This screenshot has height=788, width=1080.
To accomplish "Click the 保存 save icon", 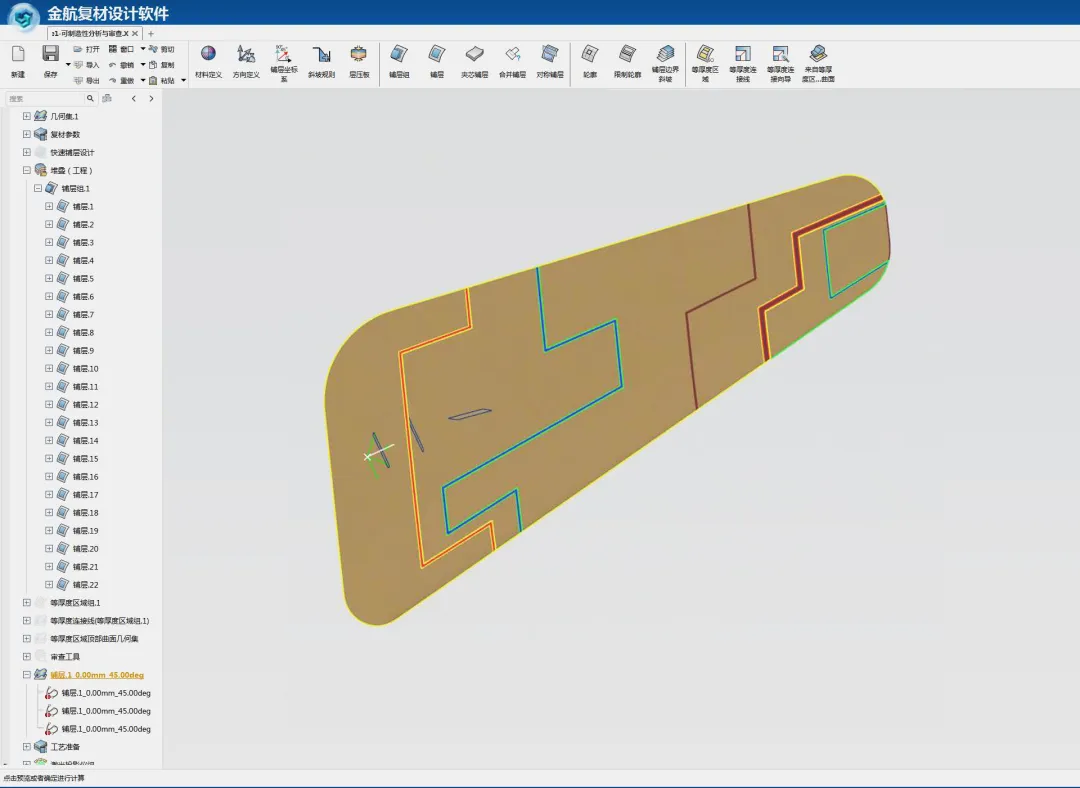I will [50, 61].
